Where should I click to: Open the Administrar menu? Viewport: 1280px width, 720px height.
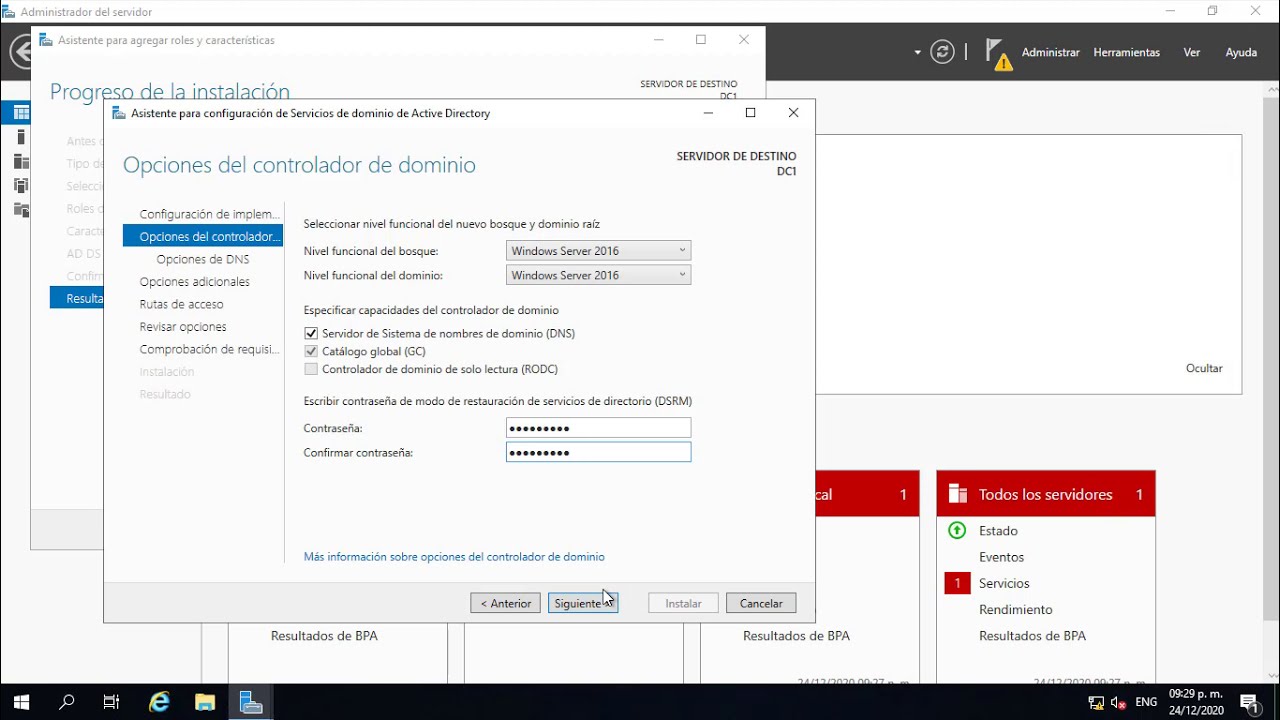pyautogui.click(x=1050, y=52)
